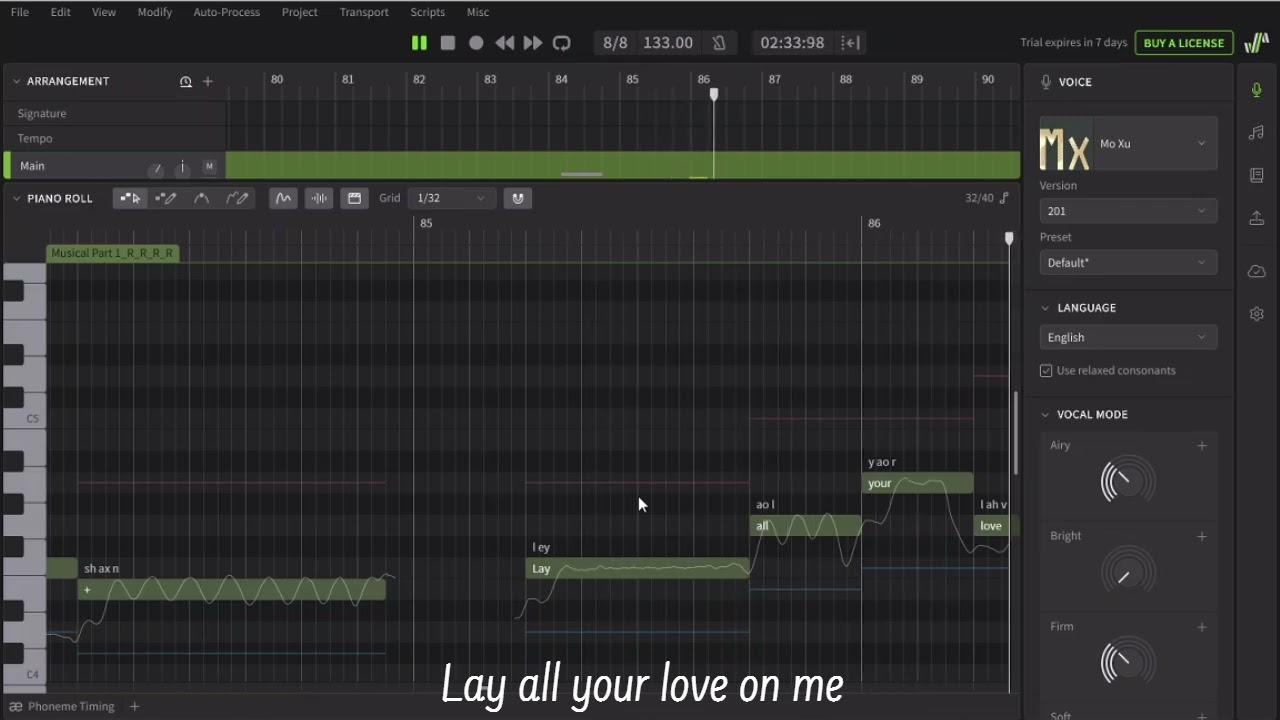Select the Signature row label

point(42,113)
